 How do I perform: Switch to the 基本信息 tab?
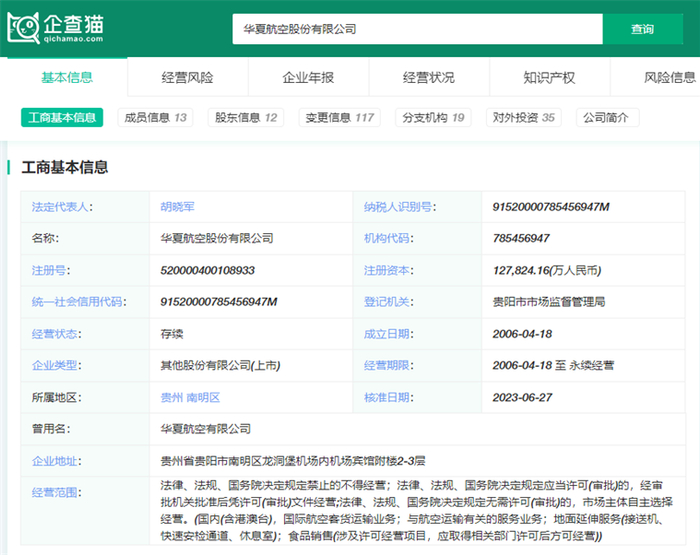click(67, 78)
